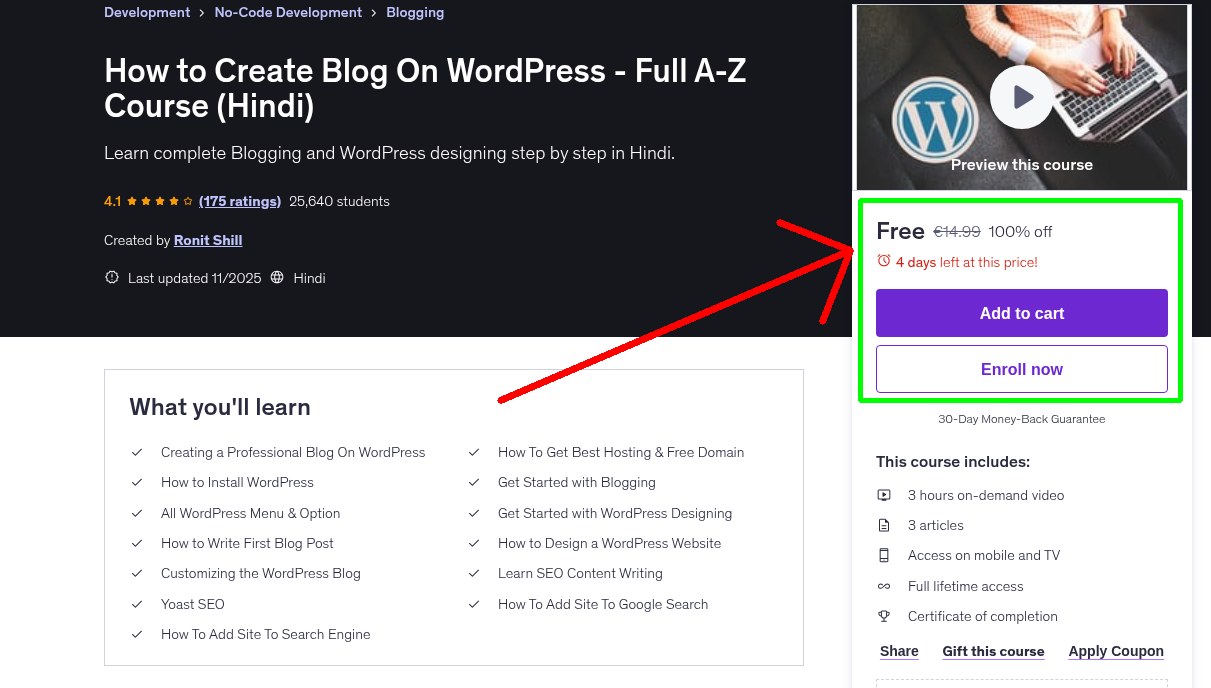Image resolution: width=1211 pixels, height=688 pixels.
Task: Click the play icon to preview the course
Action: pos(1021,96)
